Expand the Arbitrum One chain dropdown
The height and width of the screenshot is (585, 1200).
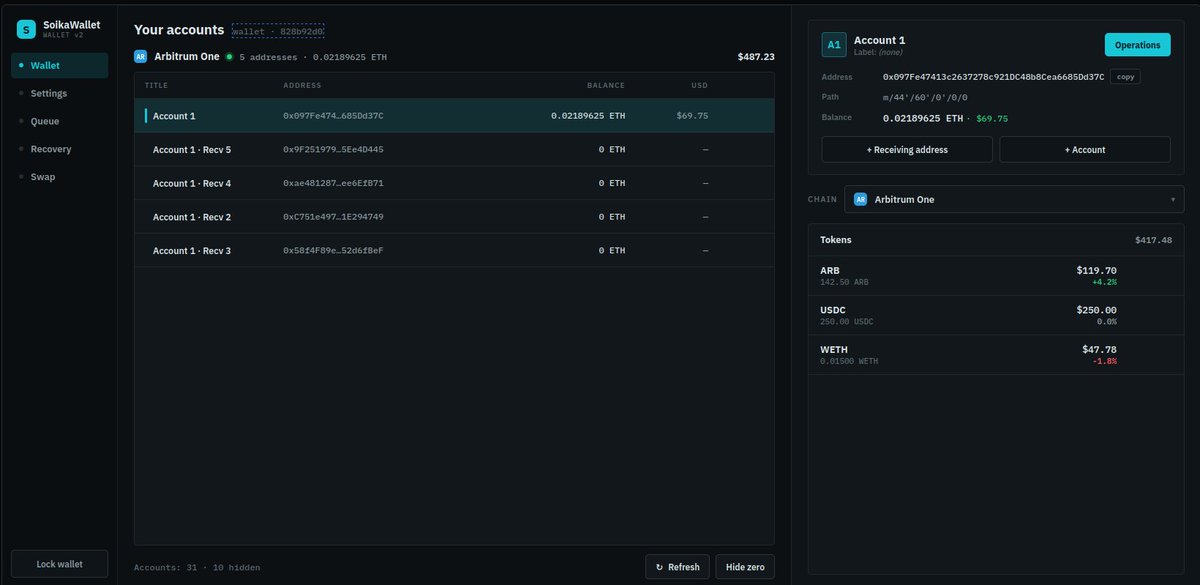(x=1014, y=199)
